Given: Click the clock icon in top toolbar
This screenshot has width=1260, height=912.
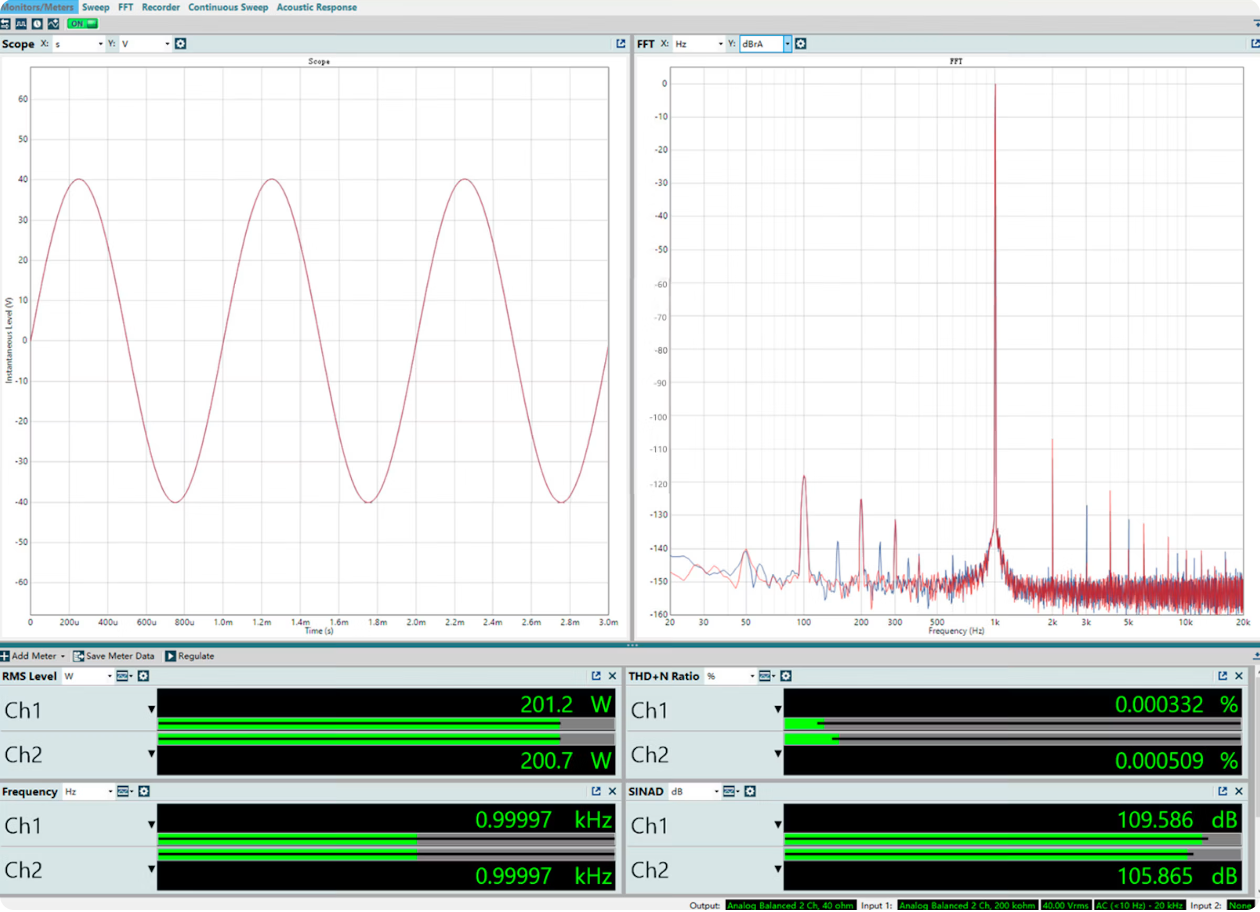Looking at the screenshot, I should 37,23.
